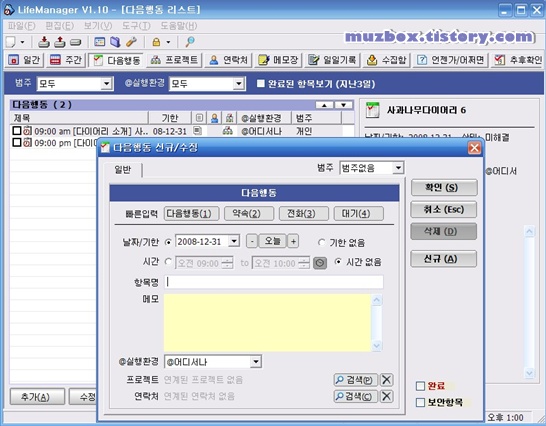Click the import (red down arrow) toolbar icon
The width and height of the screenshot is (546, 426).
(44, 42)
